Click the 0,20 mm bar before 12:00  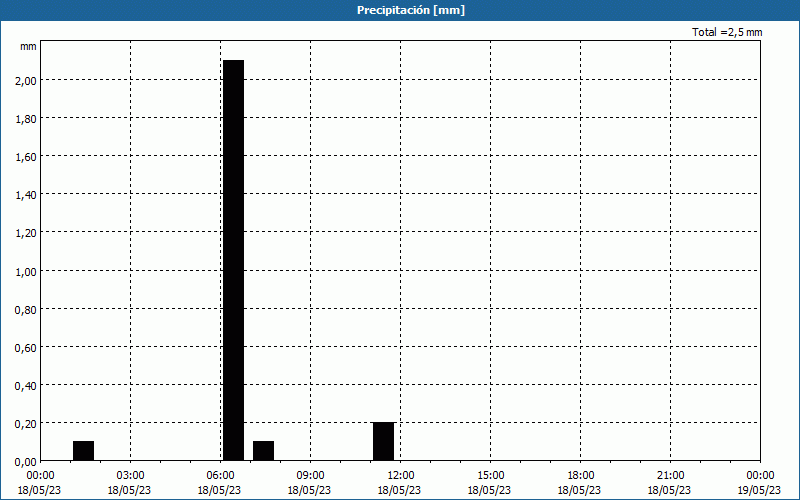point(384,441)
